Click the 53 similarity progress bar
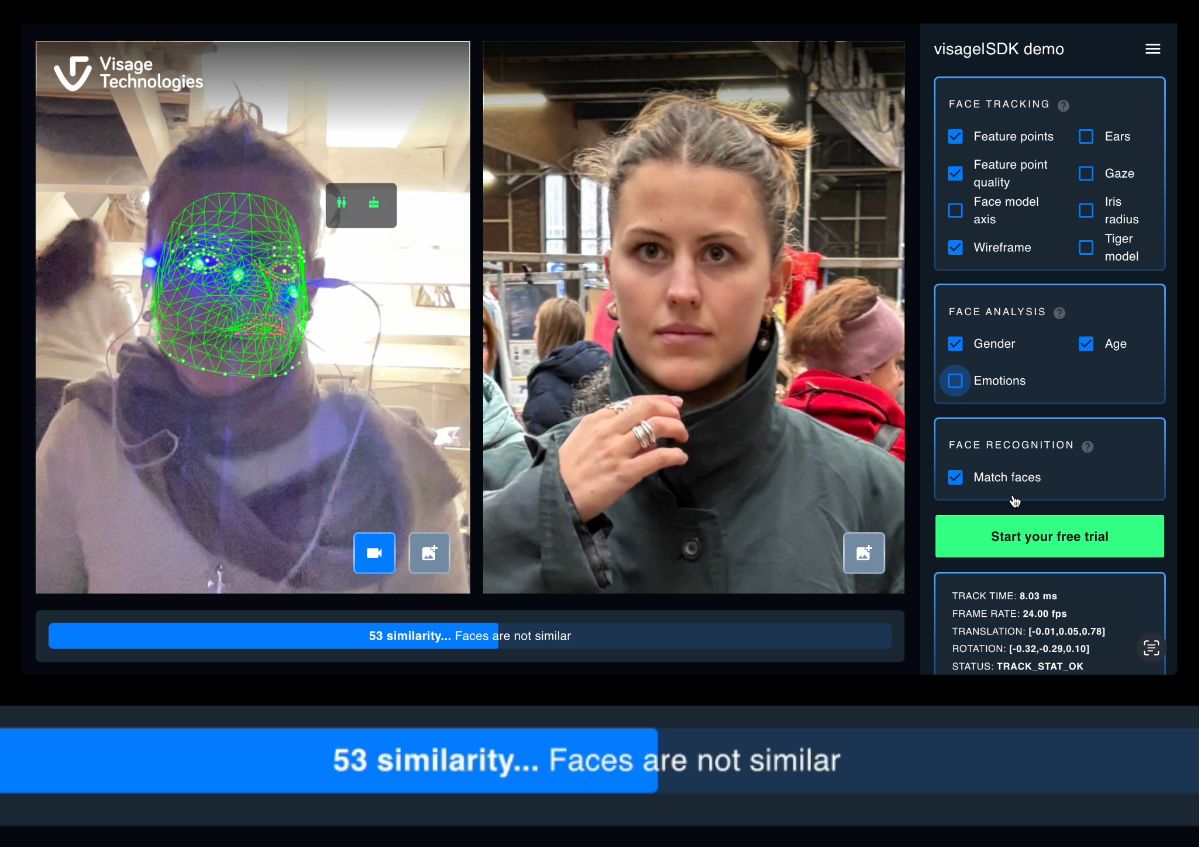Viewport: 1199px width, 847px height. tap(469, 636)
